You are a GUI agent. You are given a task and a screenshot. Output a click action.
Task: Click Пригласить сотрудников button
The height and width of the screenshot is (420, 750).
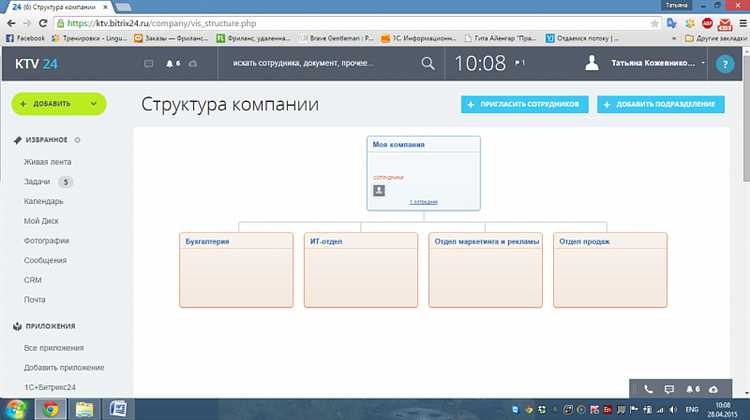pyautogui.click(x=525, y=104)
